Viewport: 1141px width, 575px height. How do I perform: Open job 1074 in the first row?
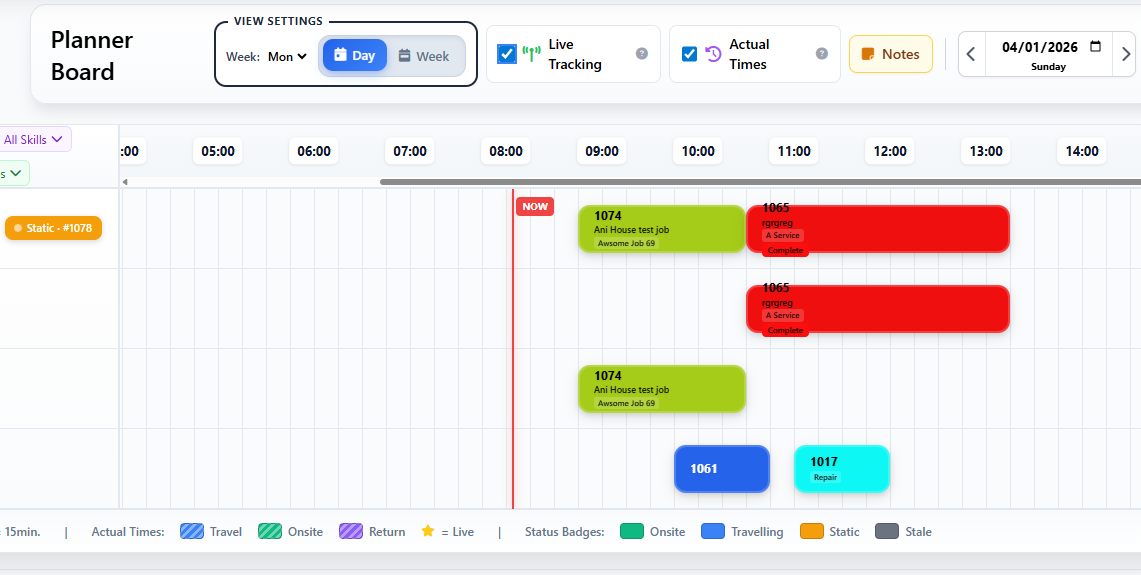(661, 229)
